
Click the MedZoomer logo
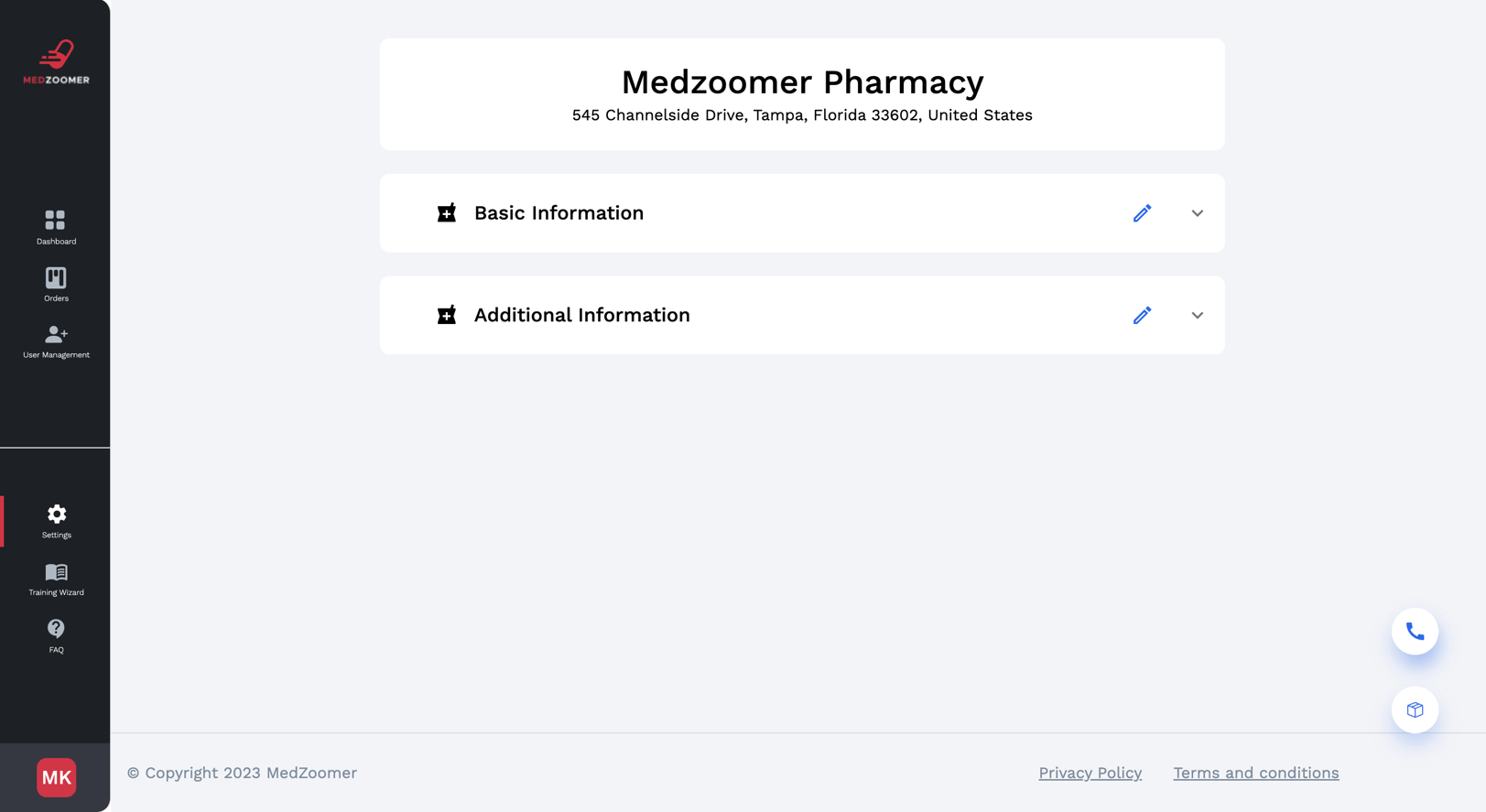coord(56,61)
